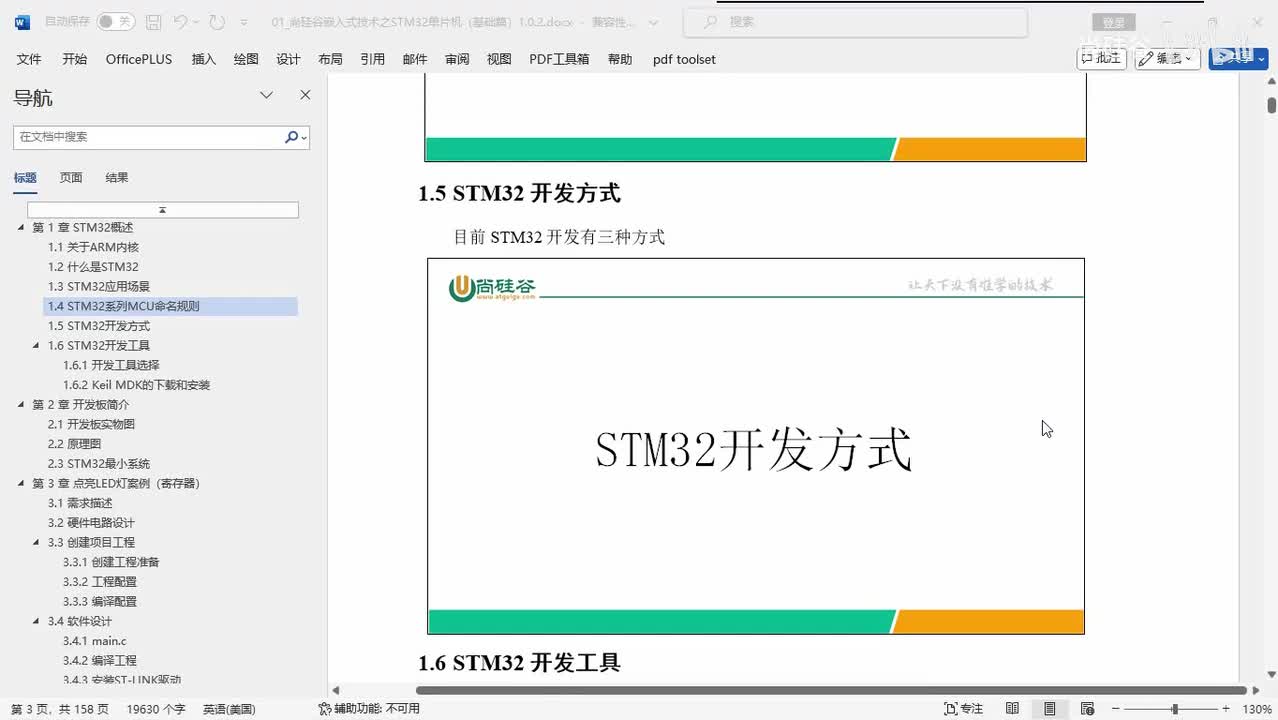Click the 登录 sign-in button
The height and width of the screenshot is (720, 1278).
tap(1113, 22)
